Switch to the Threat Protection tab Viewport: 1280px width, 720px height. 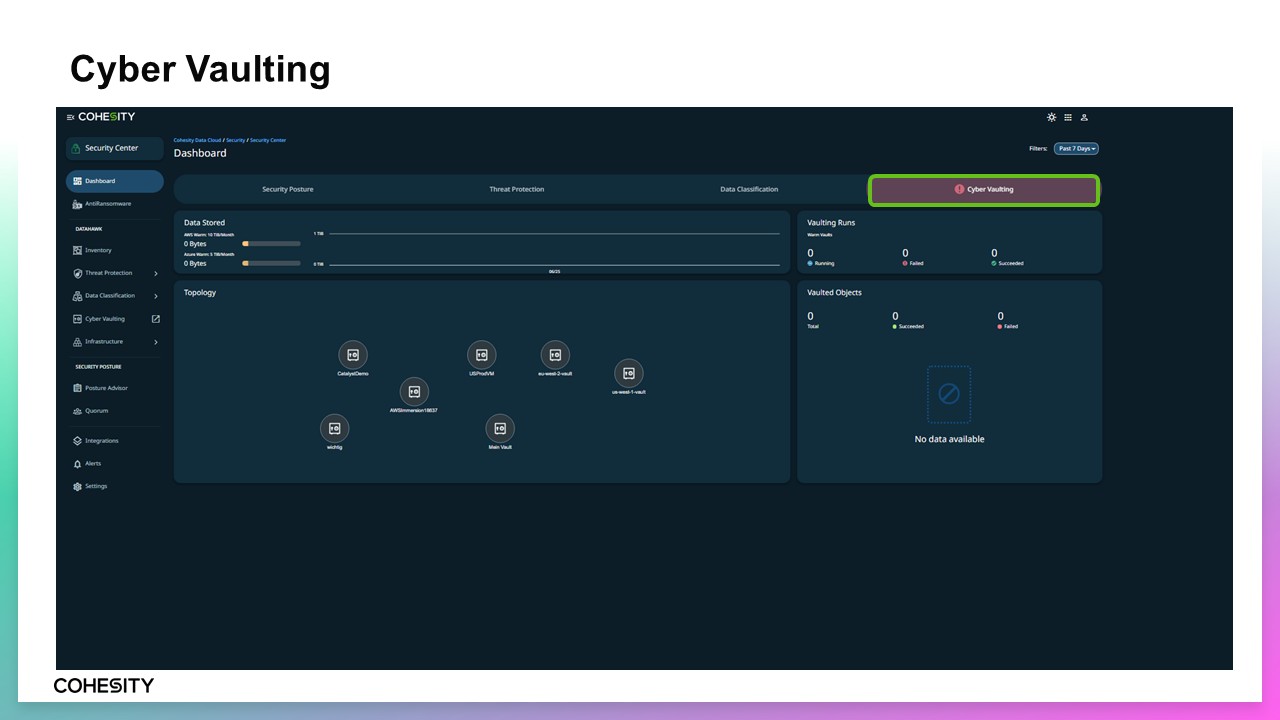point(517,189)
